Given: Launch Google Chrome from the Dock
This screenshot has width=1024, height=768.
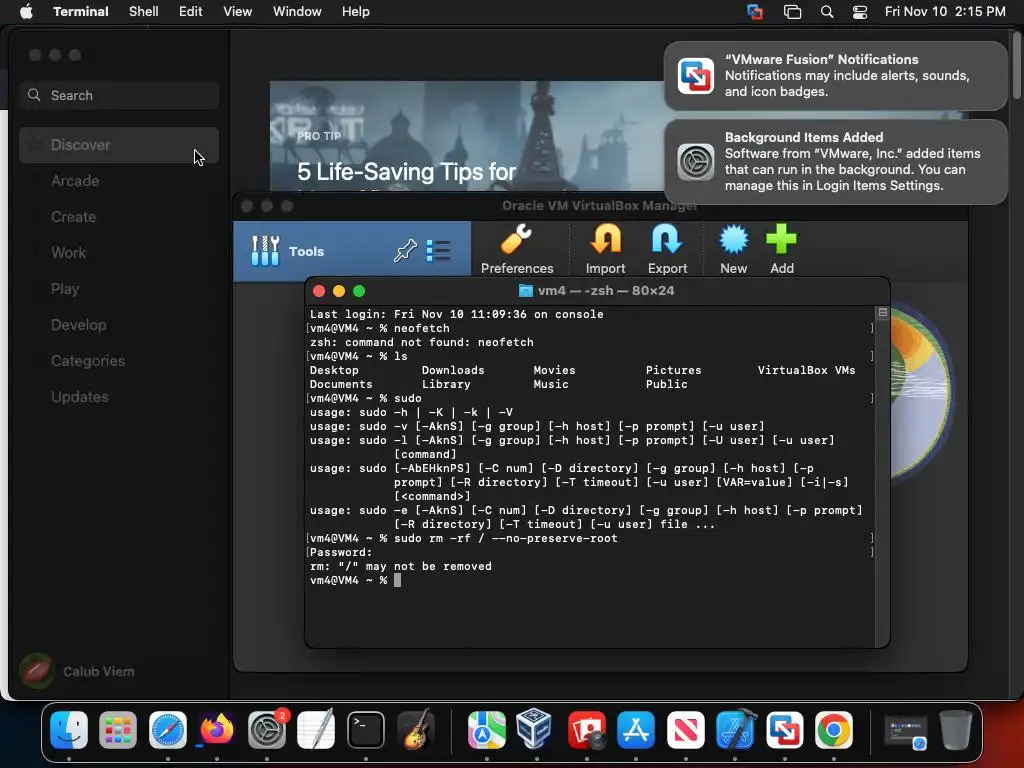Looking at the screenshot, I should [834, 729].
